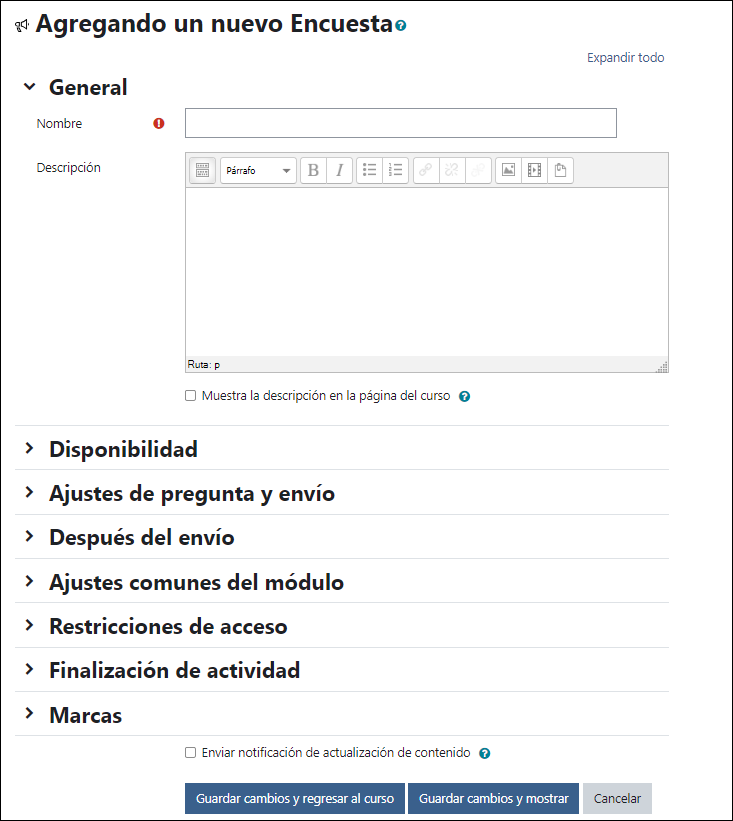Expand the Restricciones de acceso section
Screen dimensions: 733x821
[x=30, y=625]
